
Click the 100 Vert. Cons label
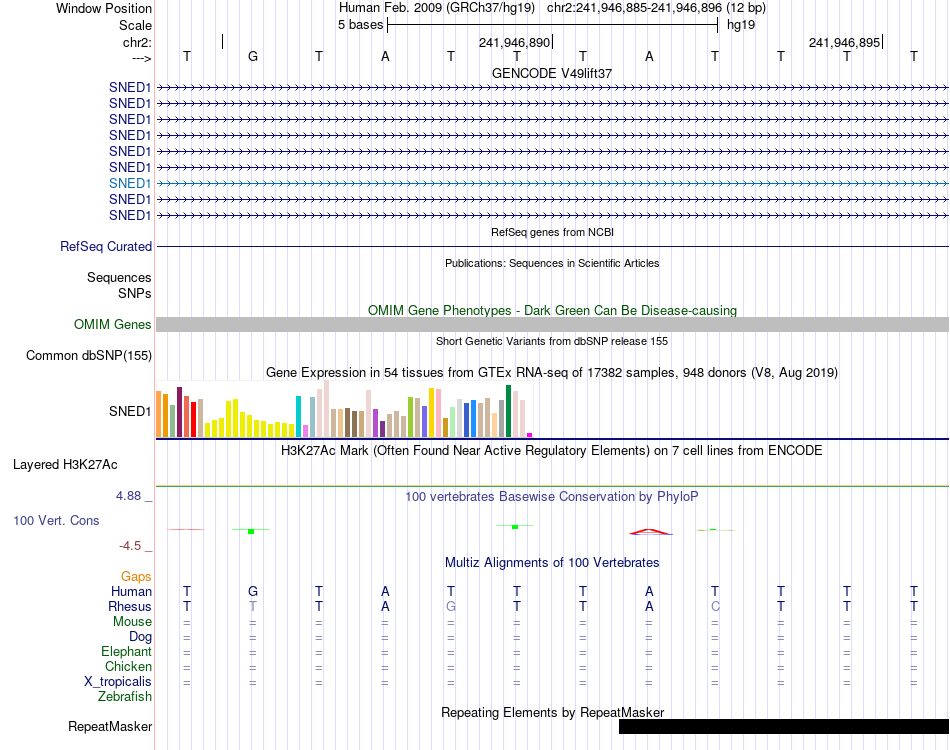click(x=56, y=520)
